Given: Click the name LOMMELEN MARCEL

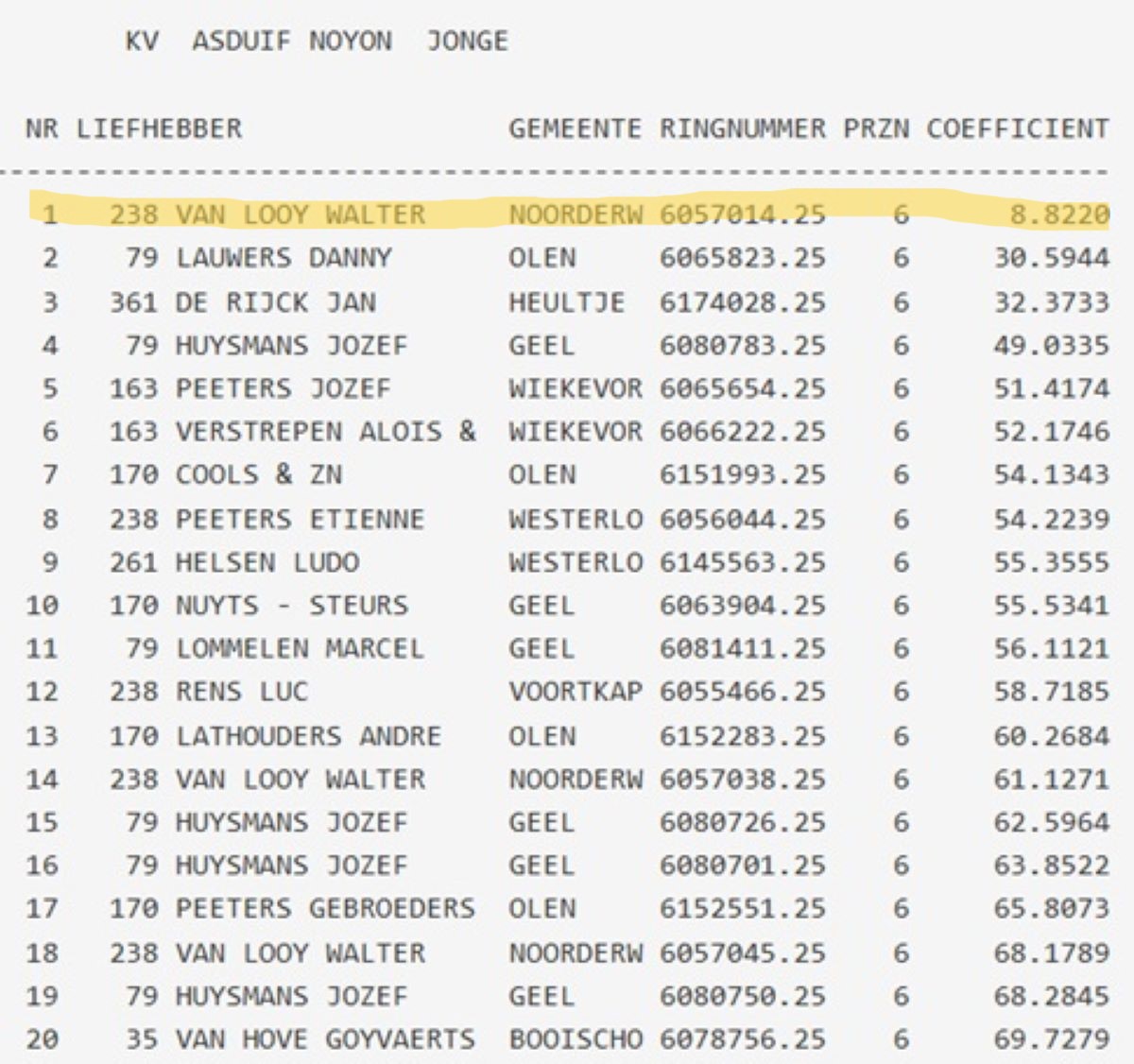Looking at the screenshot, I should click(x=300, y=648).
